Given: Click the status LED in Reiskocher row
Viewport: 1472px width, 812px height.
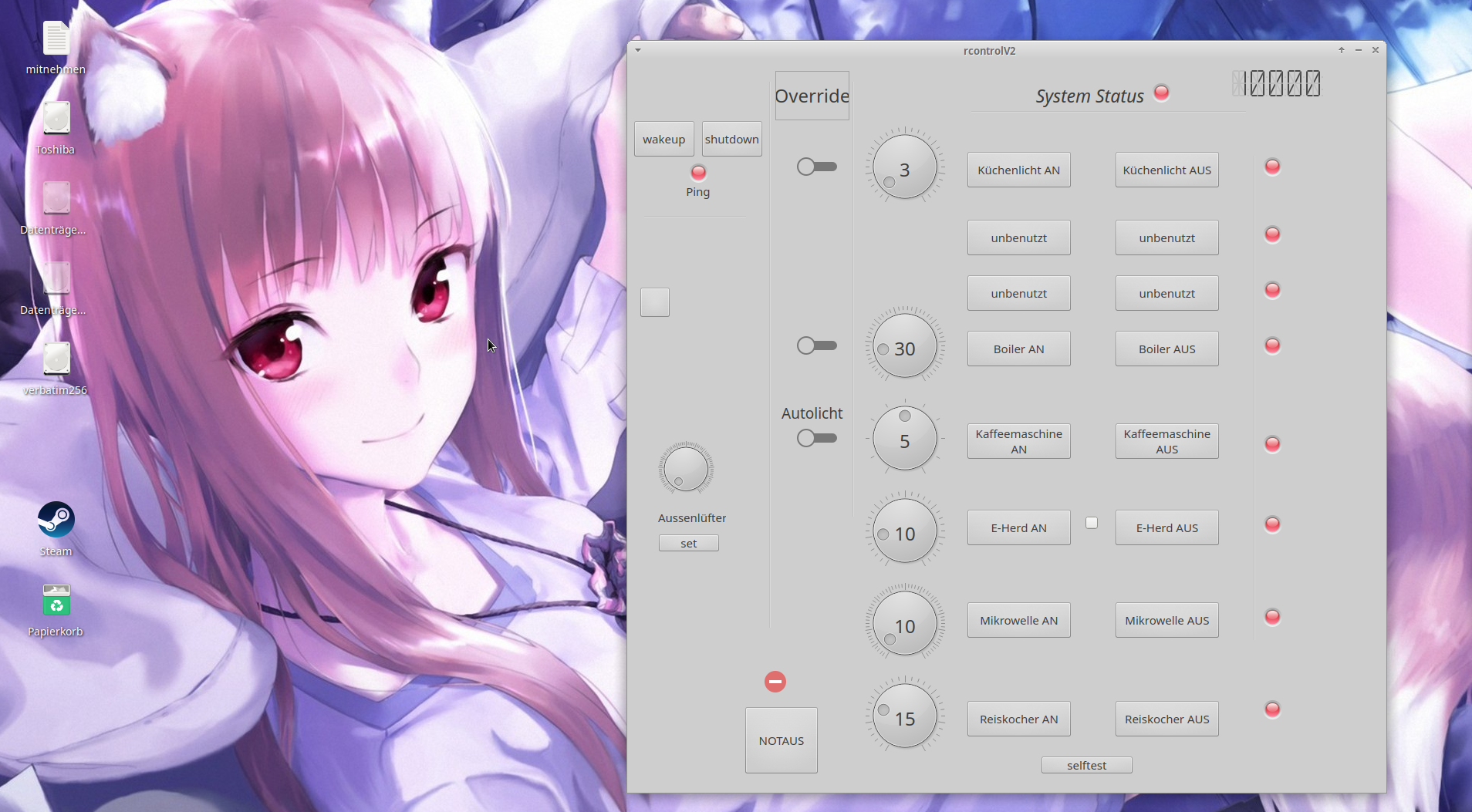Looking at the screenshot, I should click(1272, 709).
